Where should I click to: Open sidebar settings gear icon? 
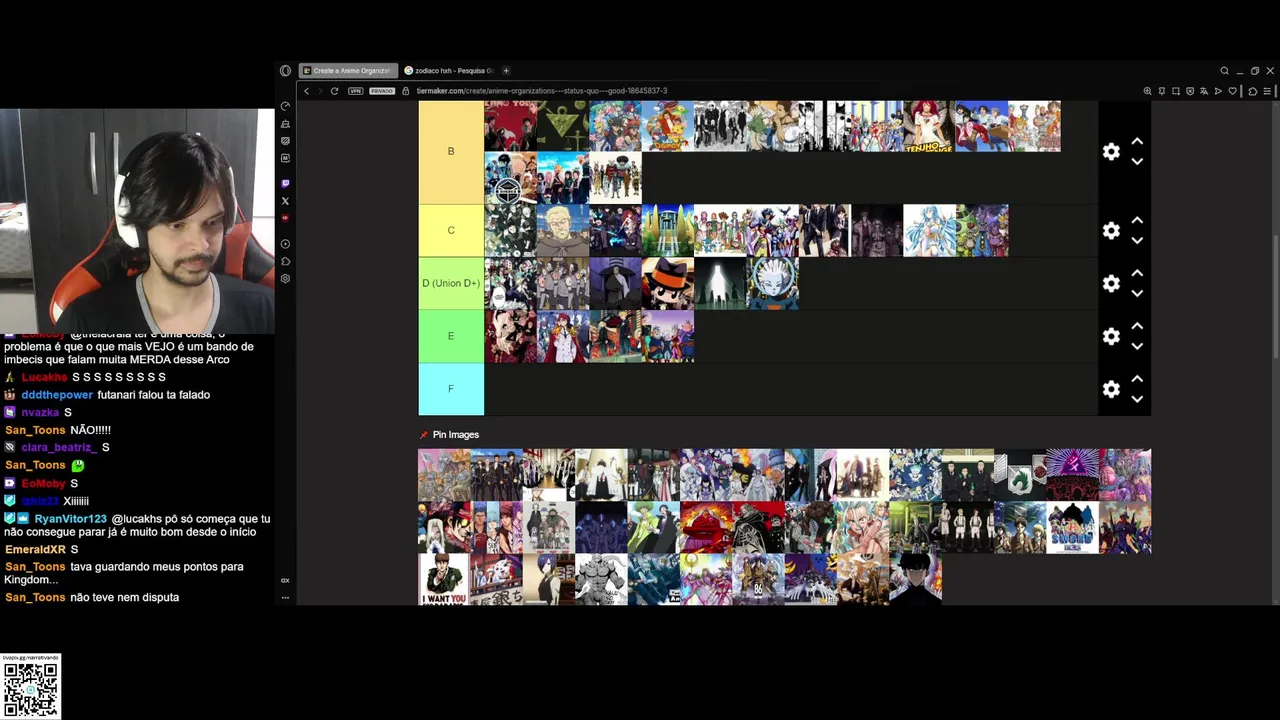(285, 279)
